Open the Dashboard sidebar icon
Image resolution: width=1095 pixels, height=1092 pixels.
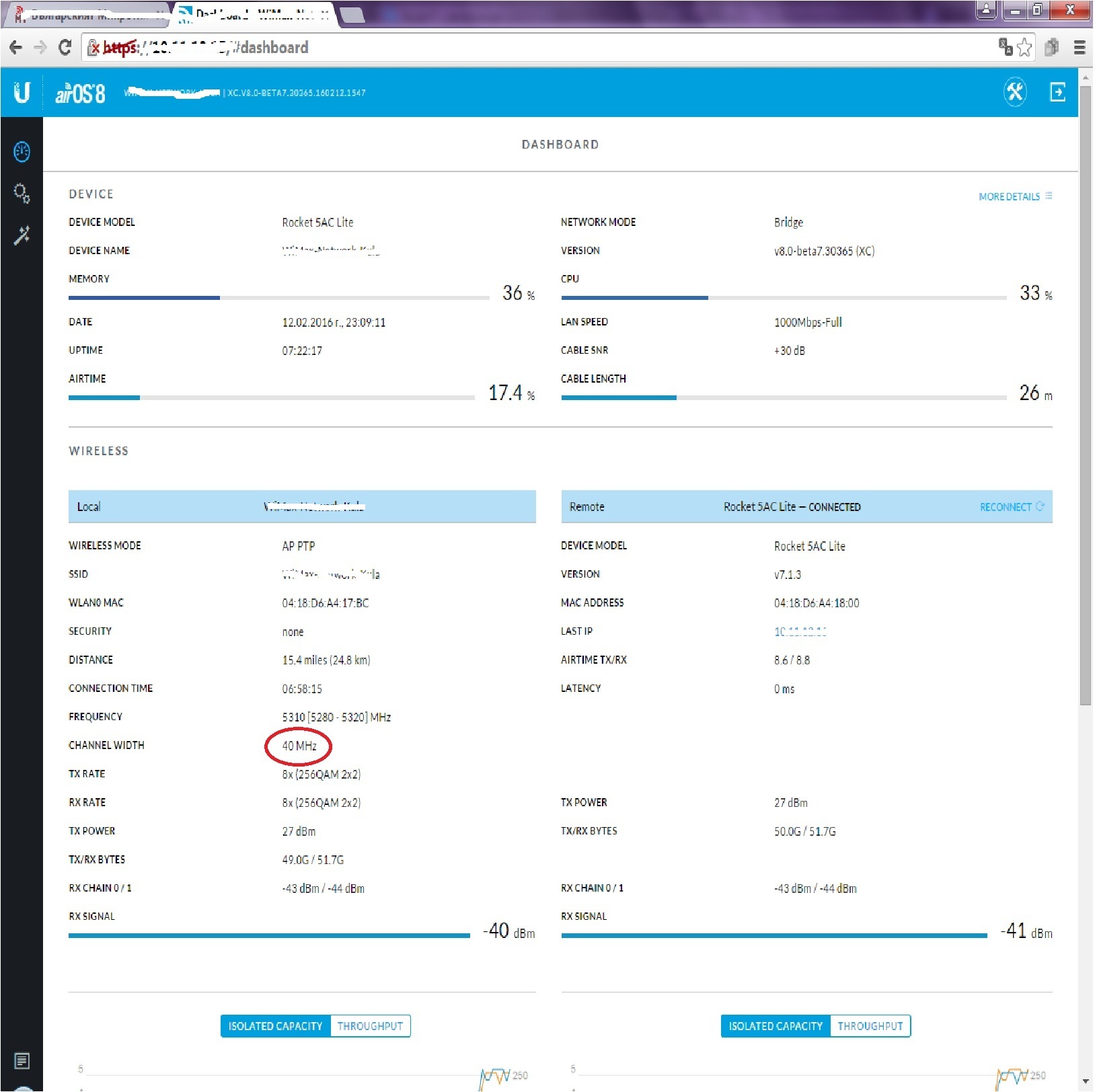pos(22,152)
